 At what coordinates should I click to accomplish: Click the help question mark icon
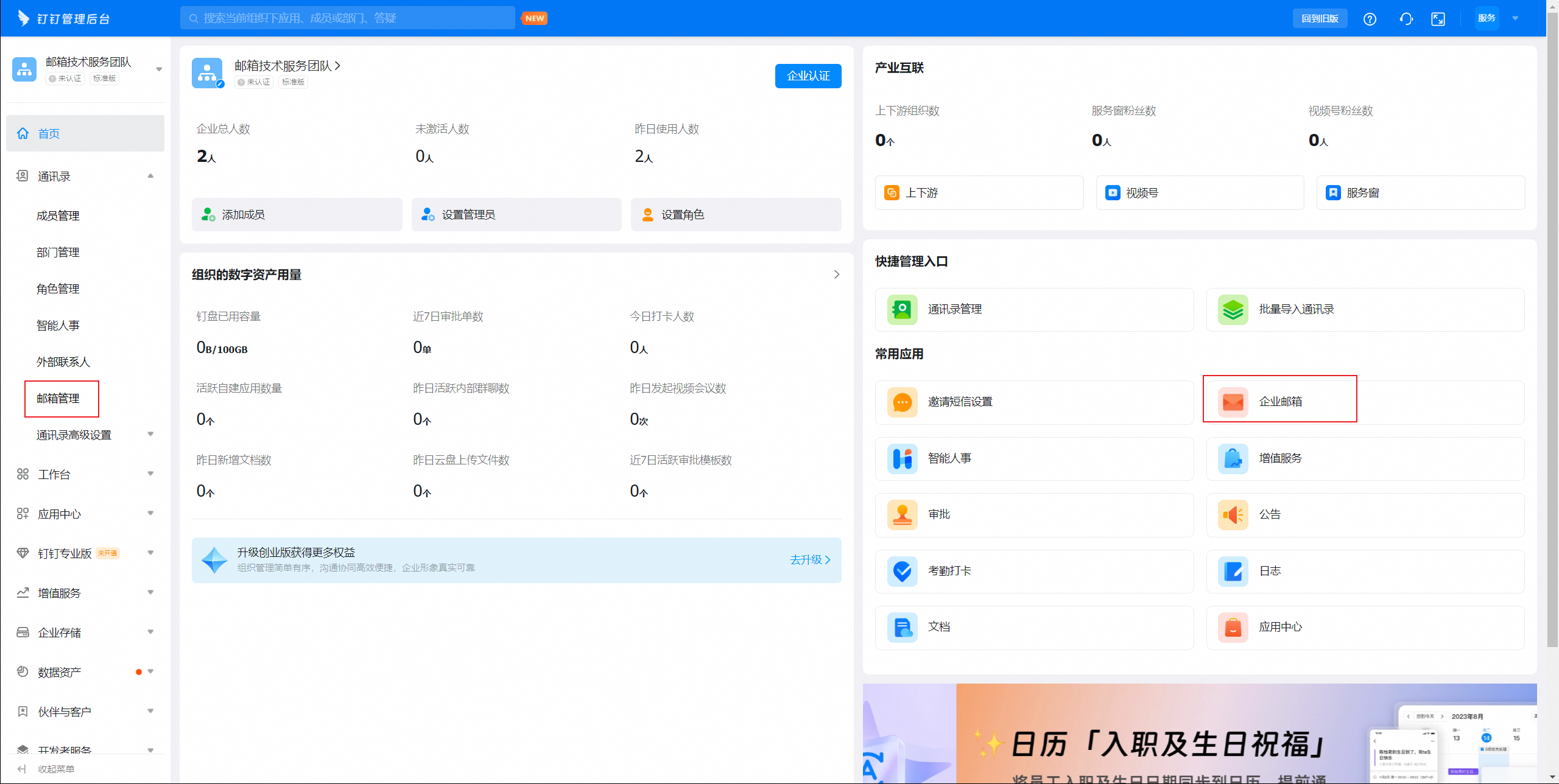point(1370,18)
